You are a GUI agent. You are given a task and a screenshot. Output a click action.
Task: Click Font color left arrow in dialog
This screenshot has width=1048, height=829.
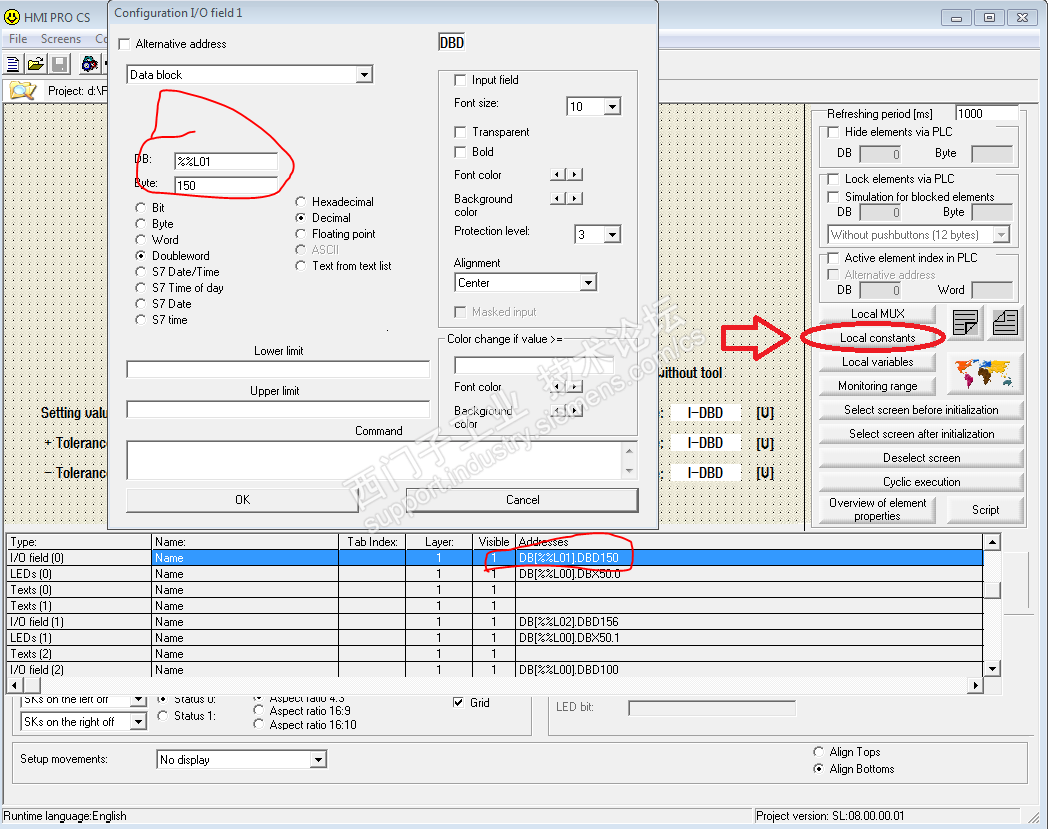pyautogui.click(x=557, y=174)
